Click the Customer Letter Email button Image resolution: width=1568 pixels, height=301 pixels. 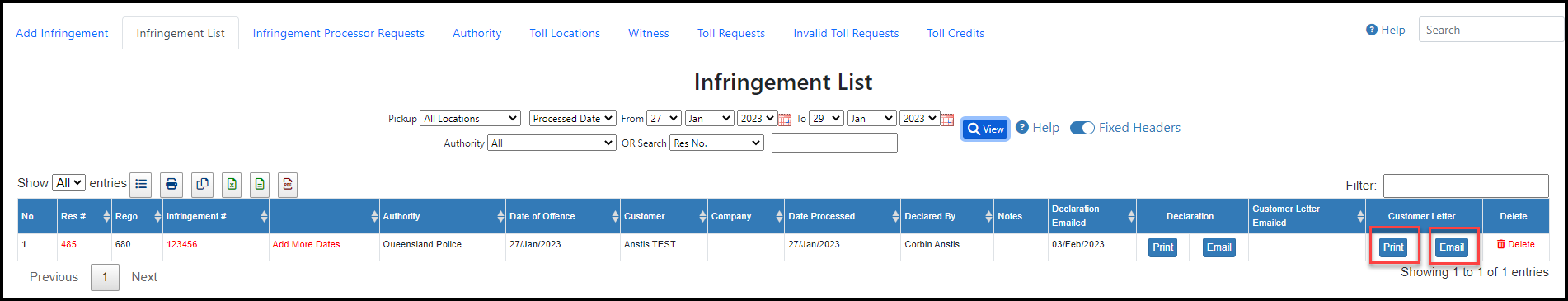pos(1451,247)
